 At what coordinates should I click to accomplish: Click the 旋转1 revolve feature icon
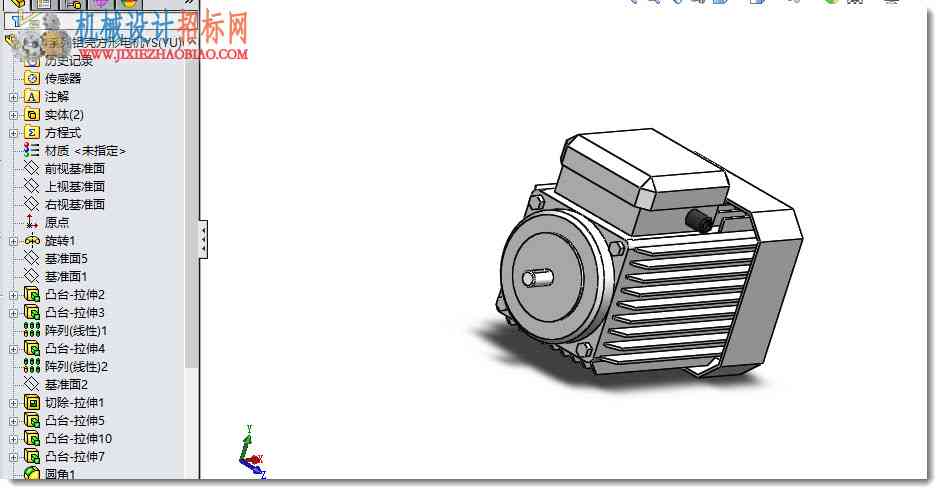click(32, 241)
